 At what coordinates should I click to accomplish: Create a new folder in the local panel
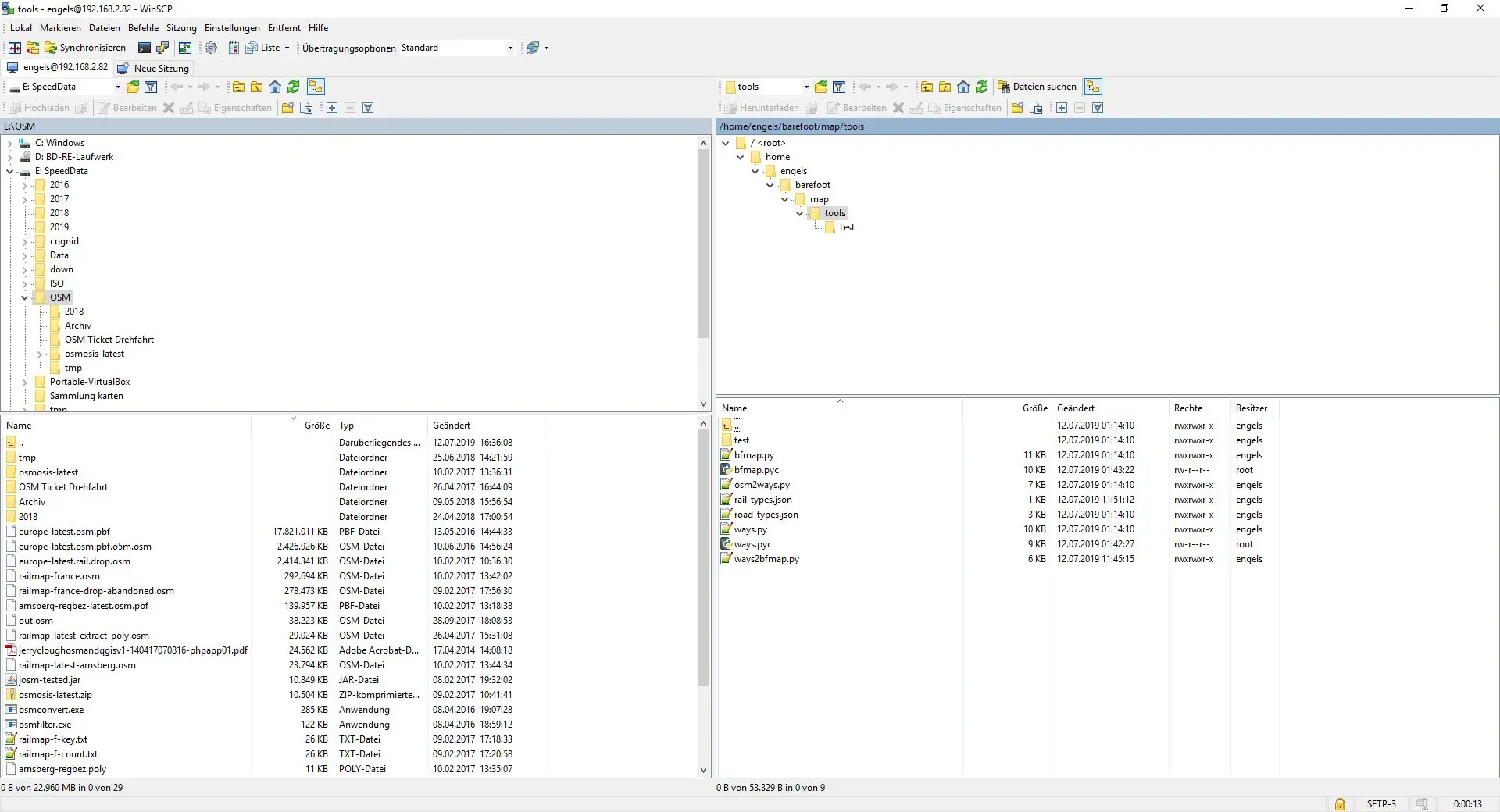coord(287,108)
